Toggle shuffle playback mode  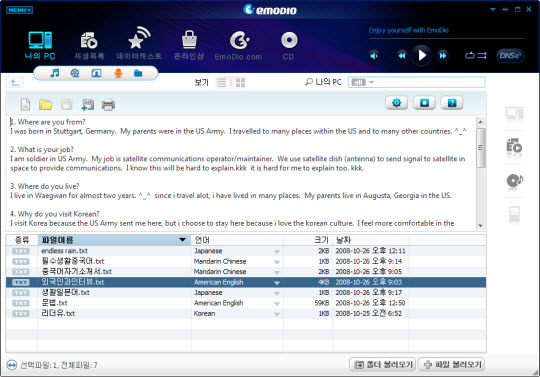pos(482,55)
